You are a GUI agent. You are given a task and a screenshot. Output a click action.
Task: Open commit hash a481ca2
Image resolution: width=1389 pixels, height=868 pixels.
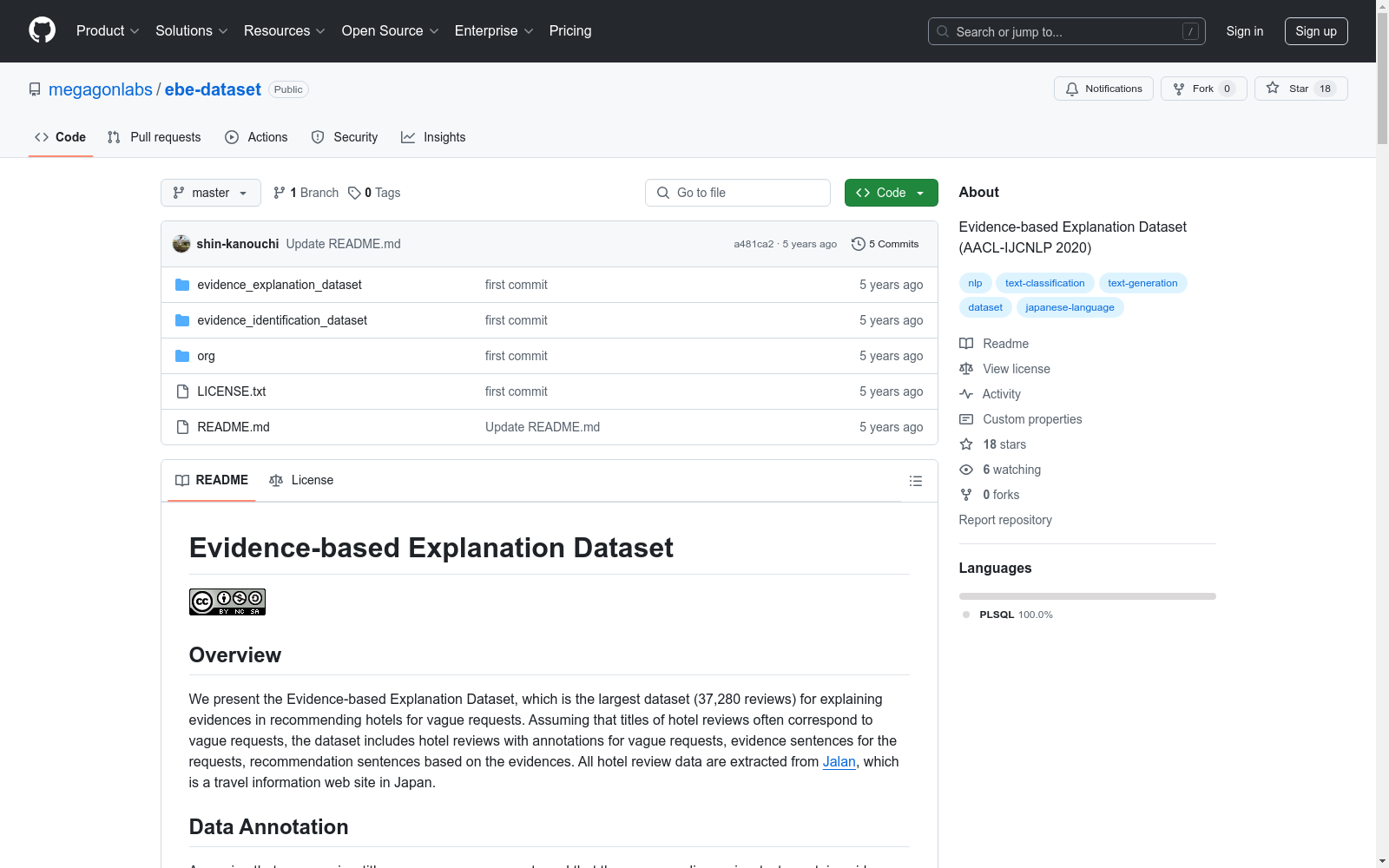click(x=754, y=244)
